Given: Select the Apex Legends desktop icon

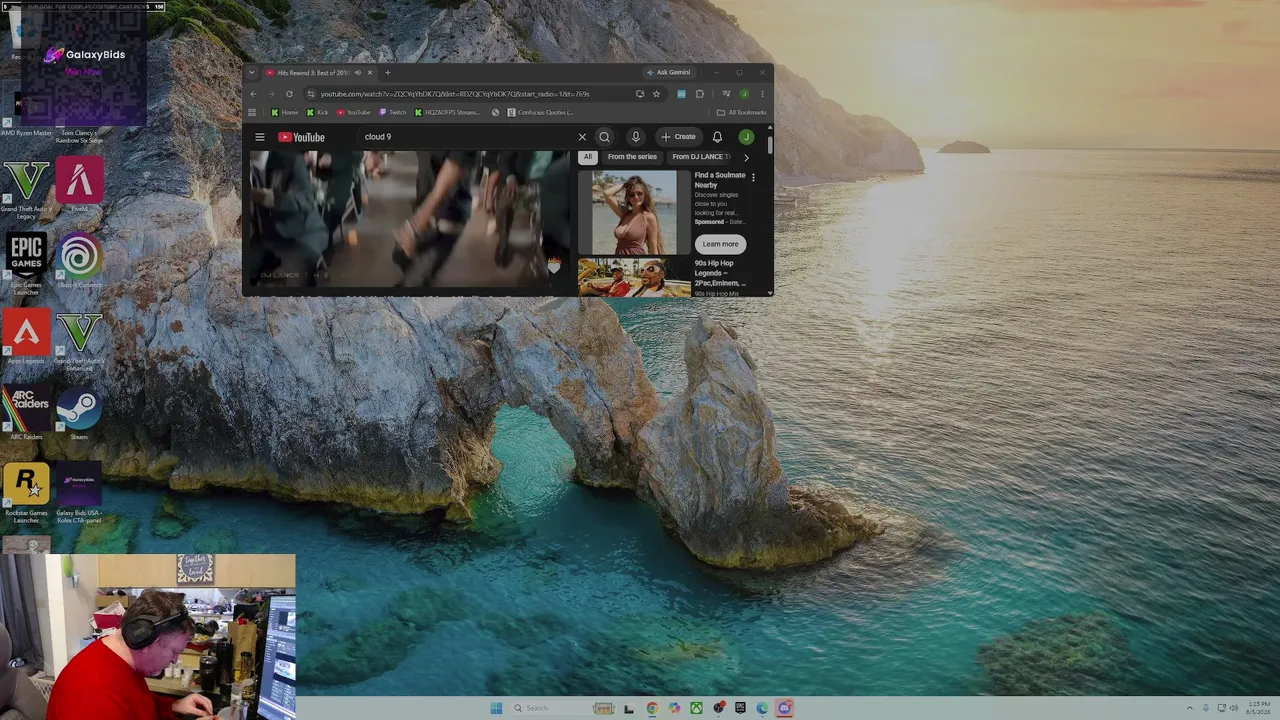Looking at the screenshot, I should click(26, 338).
